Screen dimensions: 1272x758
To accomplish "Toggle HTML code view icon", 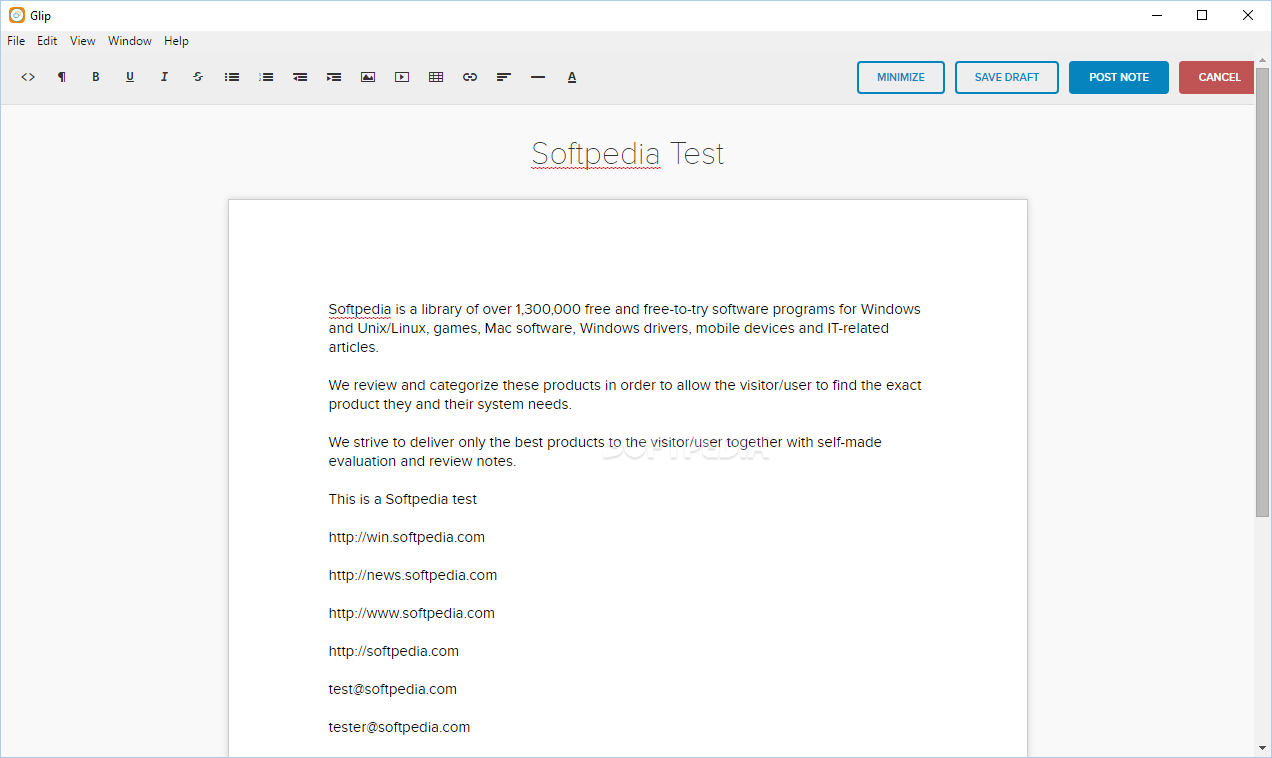I will [x=28, y=77].
